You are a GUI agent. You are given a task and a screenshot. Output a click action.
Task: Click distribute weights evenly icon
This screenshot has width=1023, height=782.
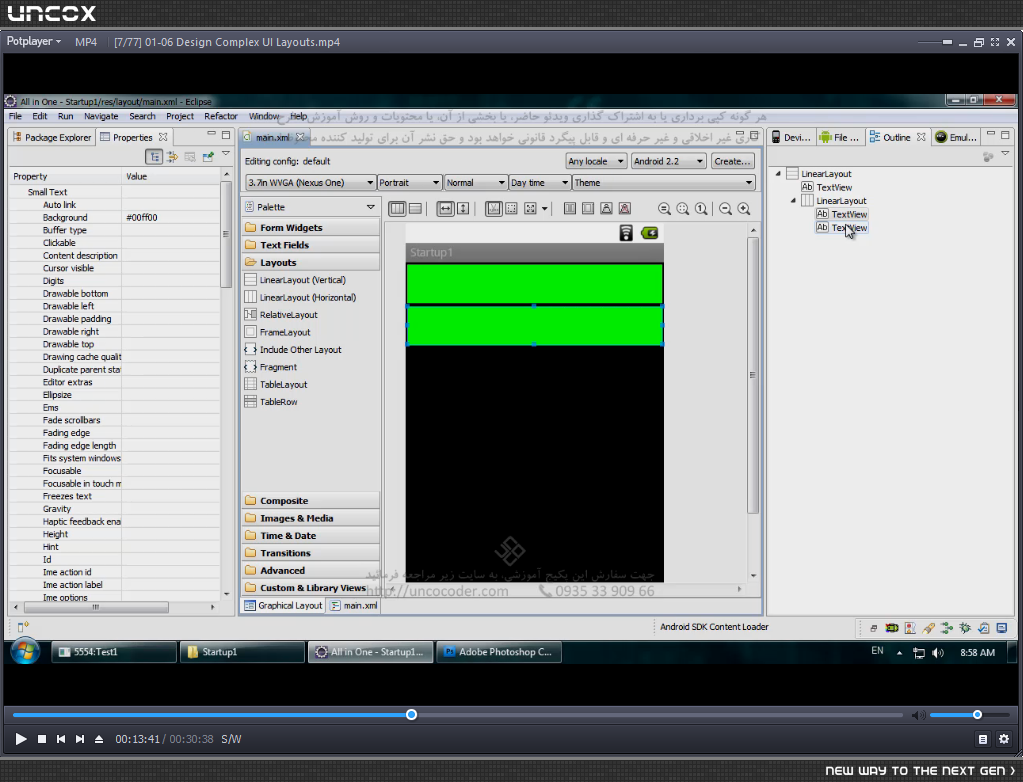(x=570, y=209)
